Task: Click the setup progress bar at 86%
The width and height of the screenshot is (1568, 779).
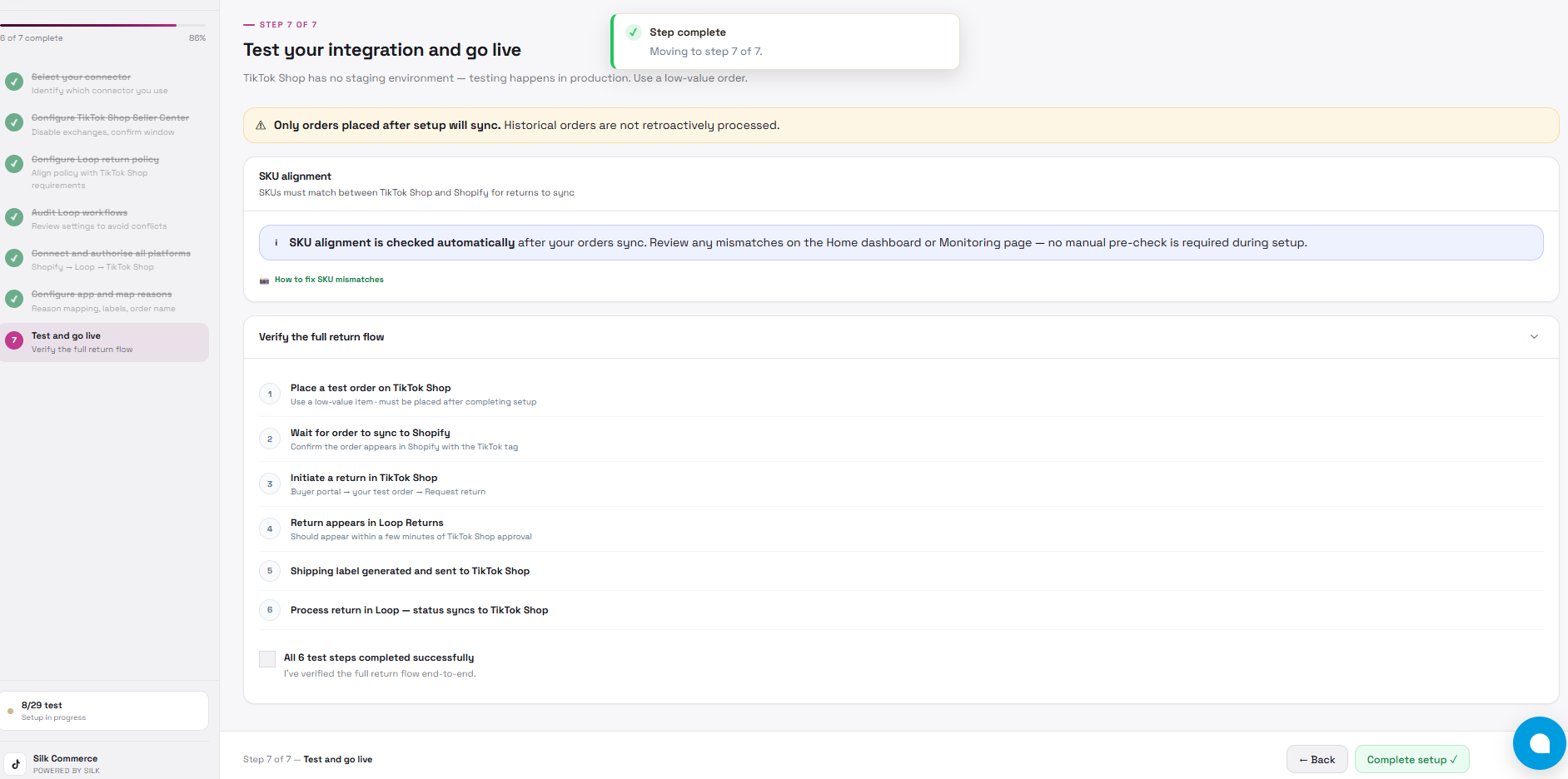Action: point(102,26)
